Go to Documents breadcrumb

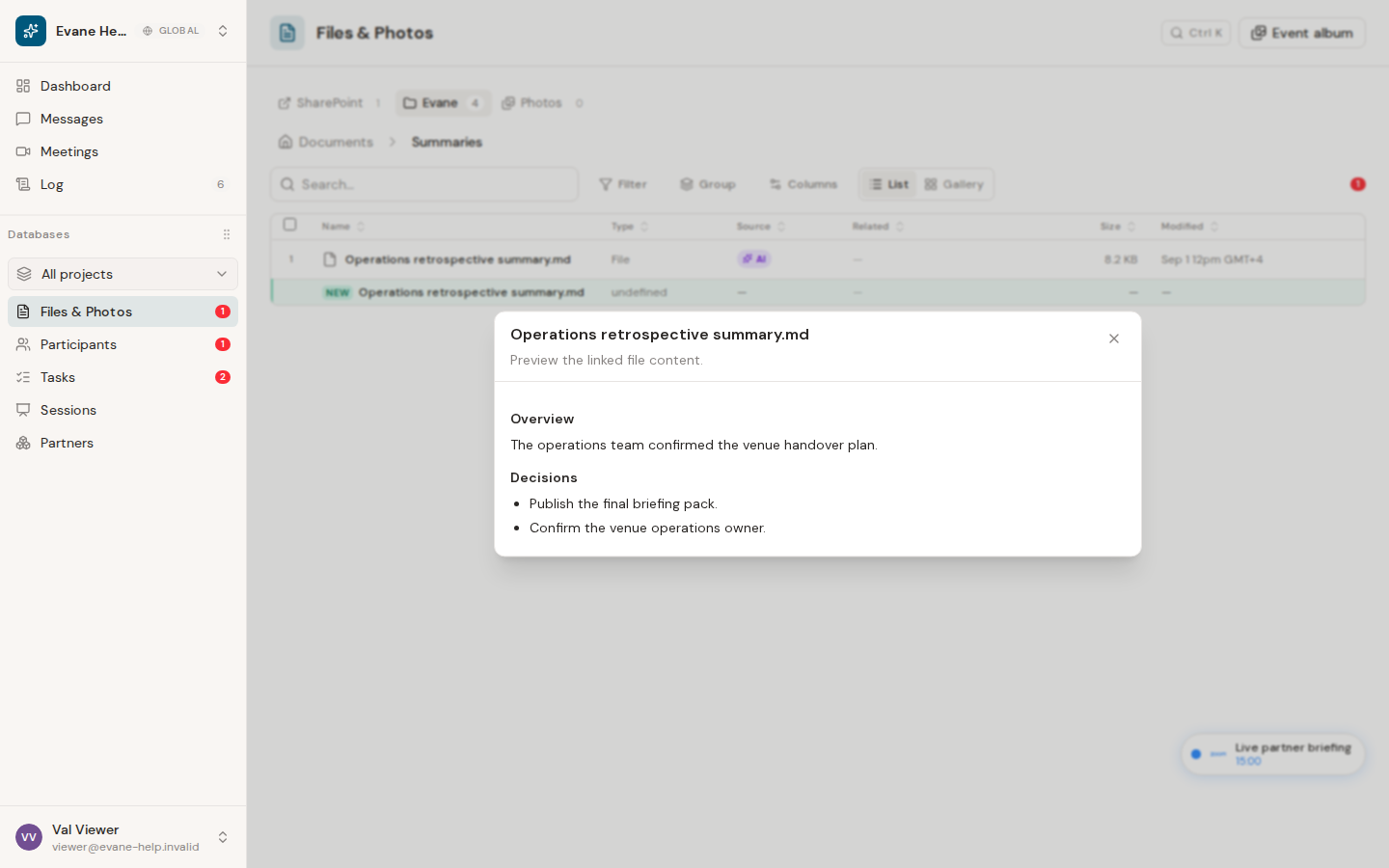pos(326,142)
